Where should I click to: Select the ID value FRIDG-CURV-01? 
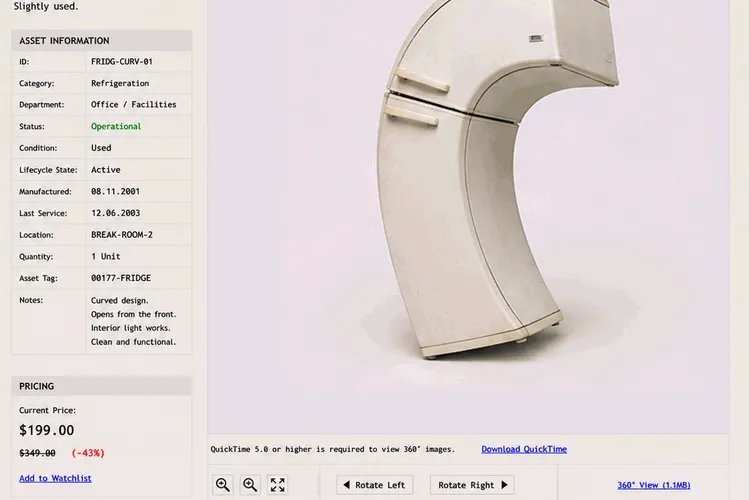pos(121,62)
